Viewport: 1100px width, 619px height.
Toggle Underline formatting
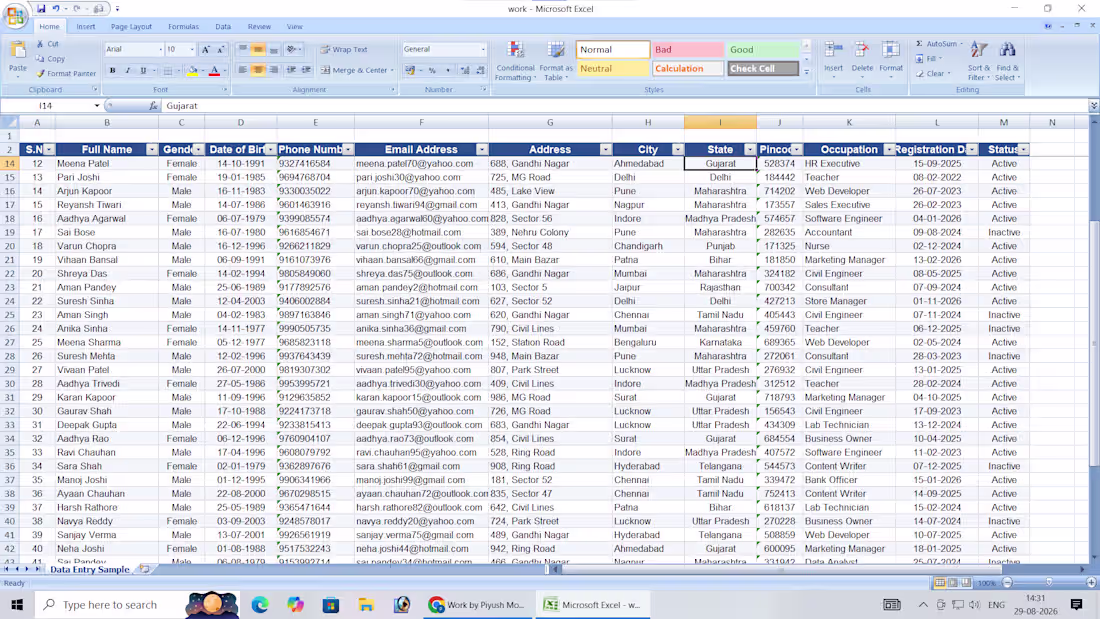(143, 71)
